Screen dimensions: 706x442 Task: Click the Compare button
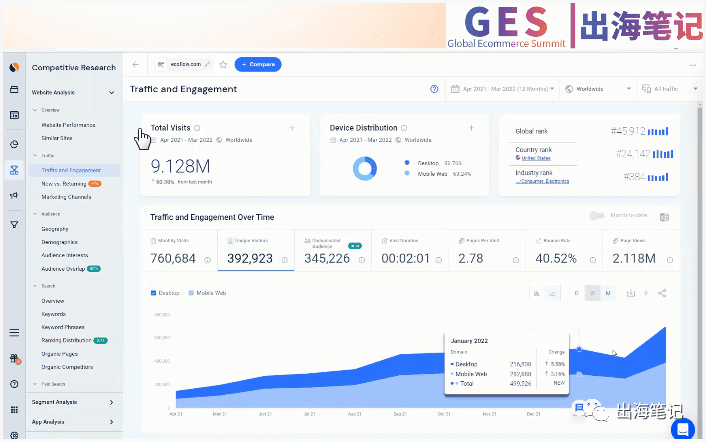pos(258,64)
